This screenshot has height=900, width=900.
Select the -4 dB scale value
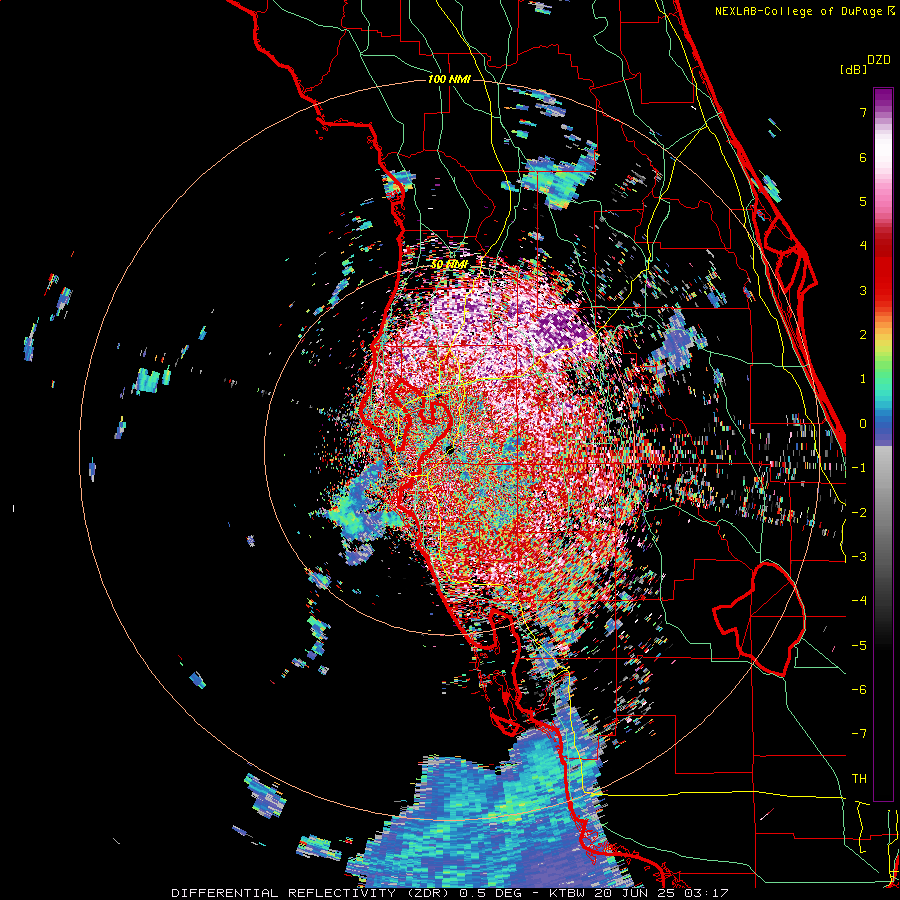tap(859, 601)
